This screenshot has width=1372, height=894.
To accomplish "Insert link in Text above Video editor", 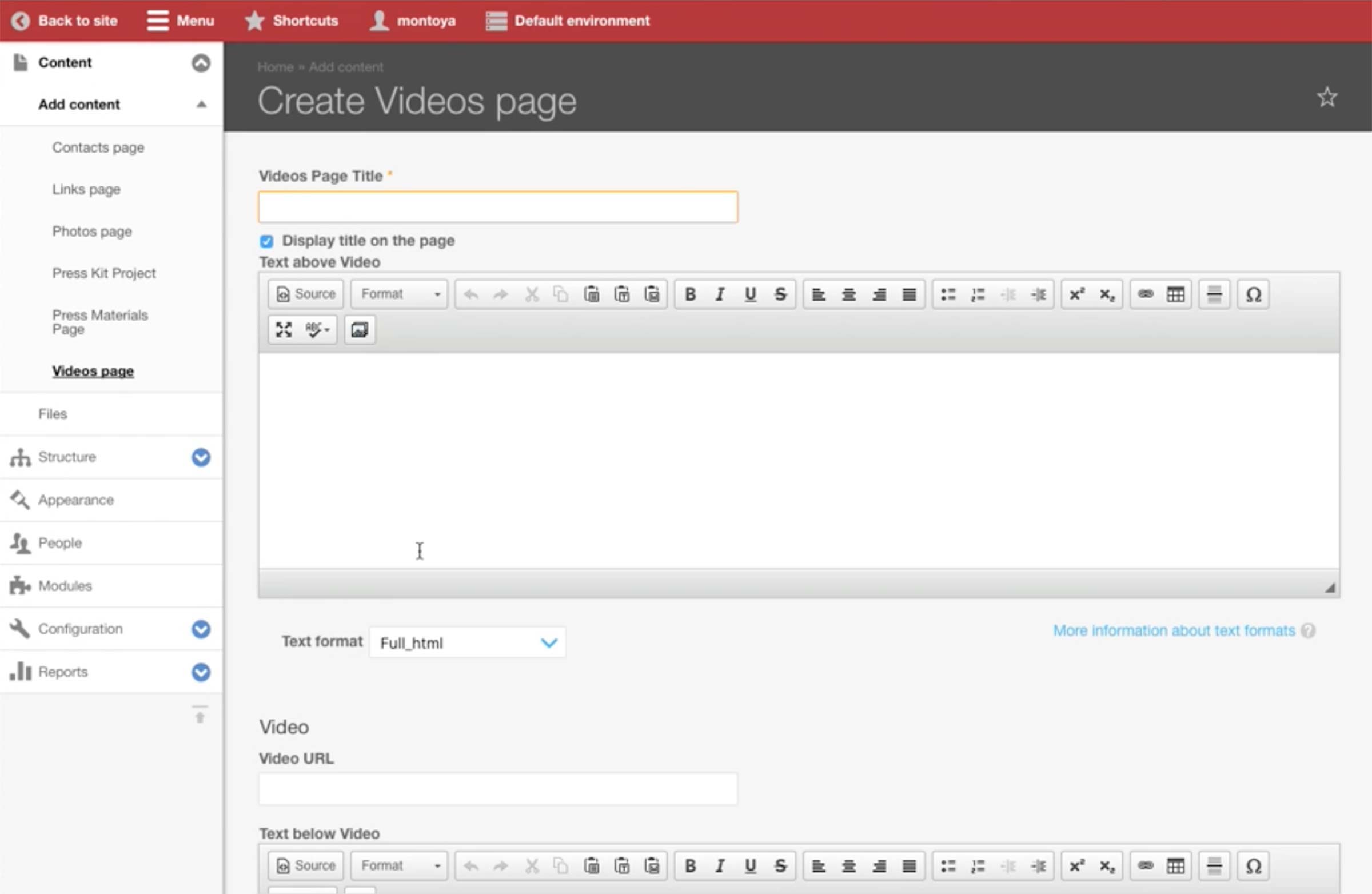I will click(x=1146, y=294).
